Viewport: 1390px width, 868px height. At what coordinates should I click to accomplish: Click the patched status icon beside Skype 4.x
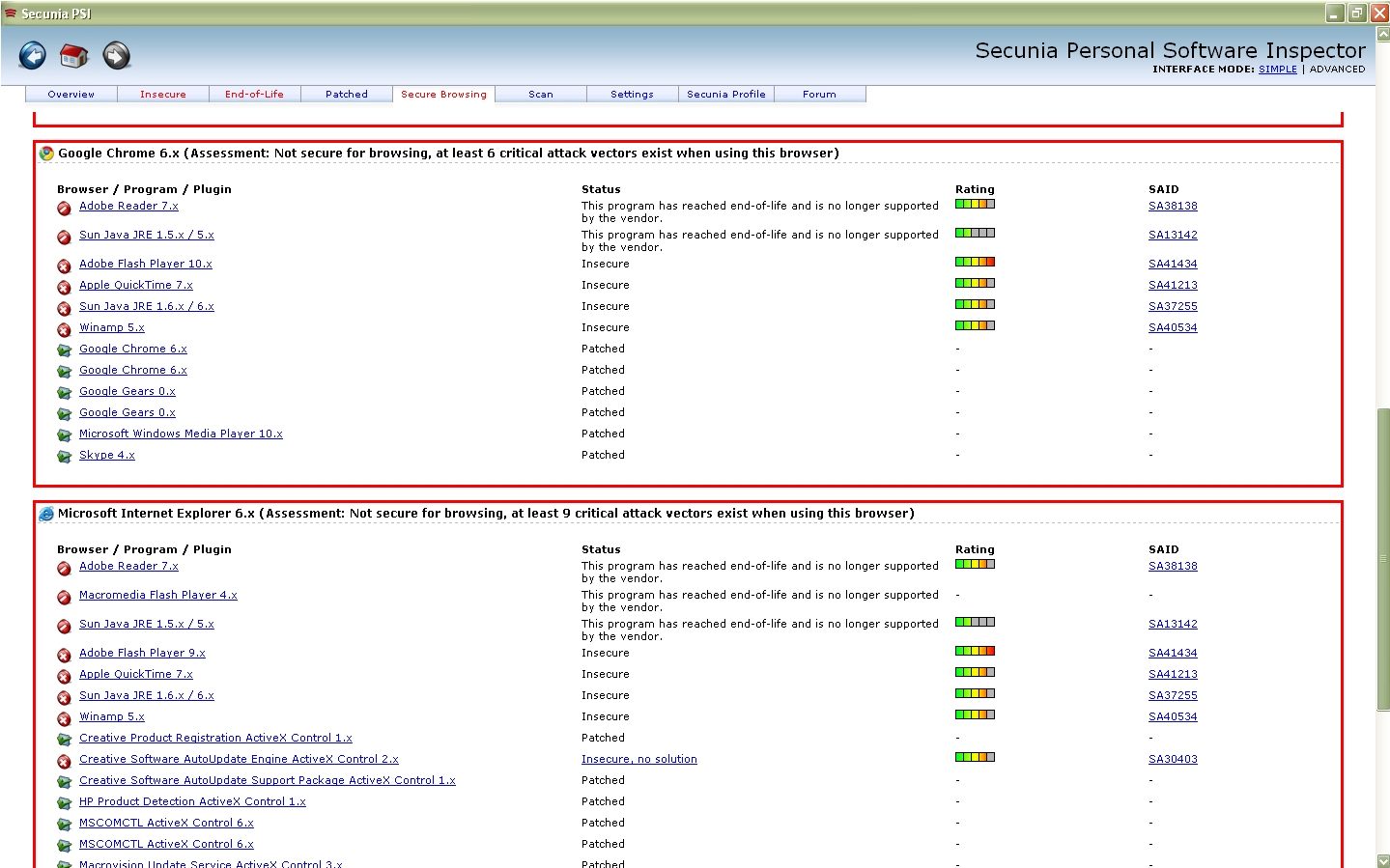pos(64,457)
